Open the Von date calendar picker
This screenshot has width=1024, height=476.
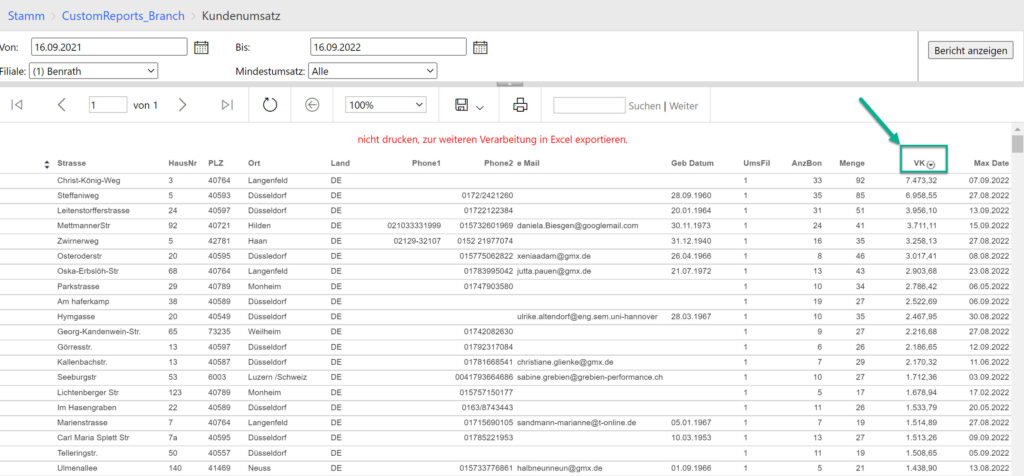(x=201, y=47)
